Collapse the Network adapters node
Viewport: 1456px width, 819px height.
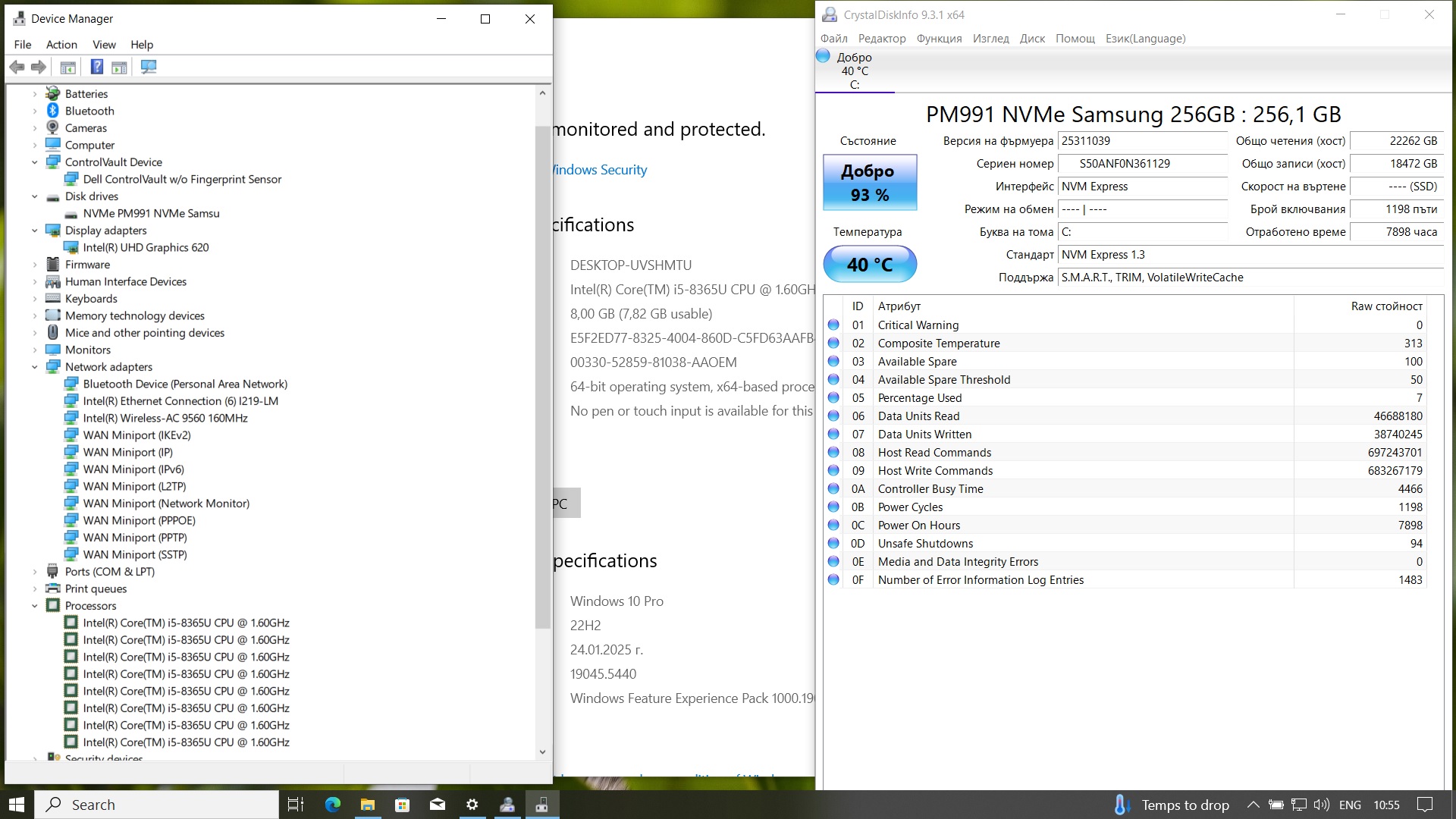pyautogui.click(x=35, y=367)
